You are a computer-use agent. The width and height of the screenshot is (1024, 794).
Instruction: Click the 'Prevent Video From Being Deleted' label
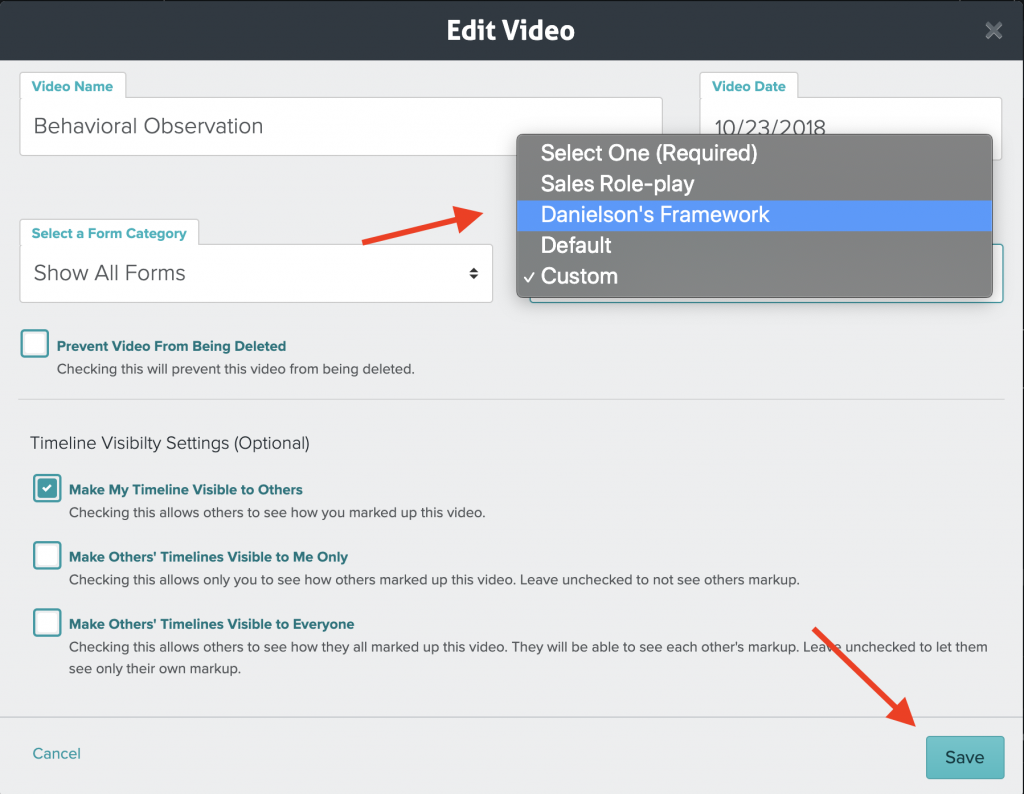pos(171,346)
